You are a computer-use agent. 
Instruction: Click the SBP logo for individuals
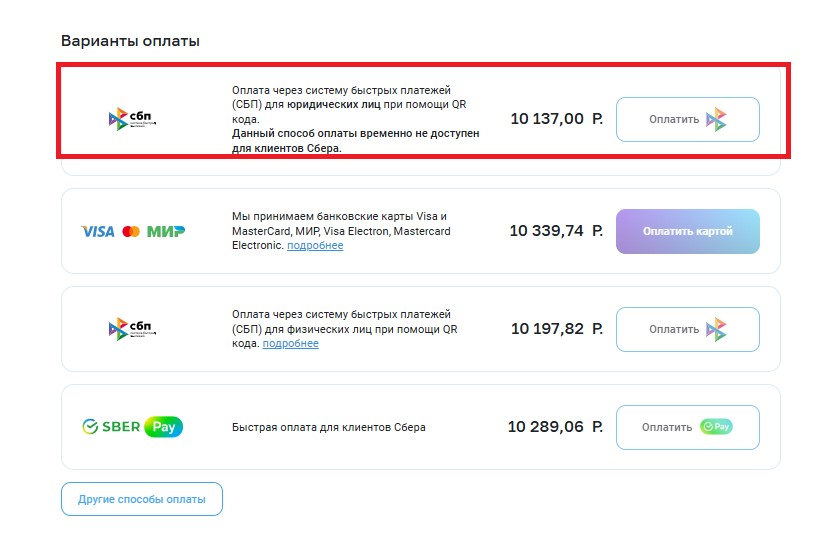[133, 329]
